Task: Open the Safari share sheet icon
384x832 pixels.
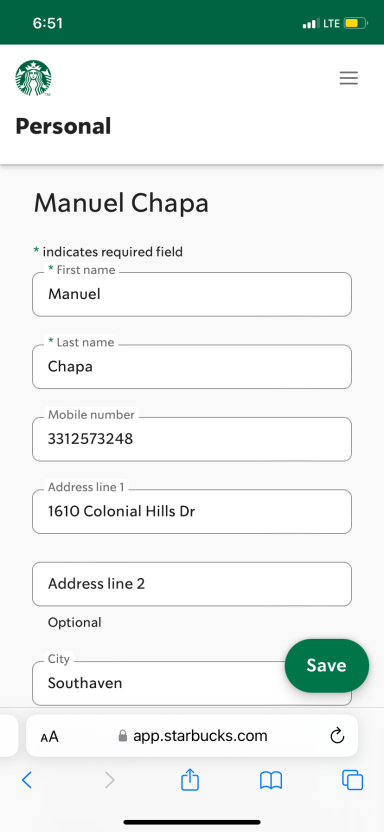Action: 190,779
